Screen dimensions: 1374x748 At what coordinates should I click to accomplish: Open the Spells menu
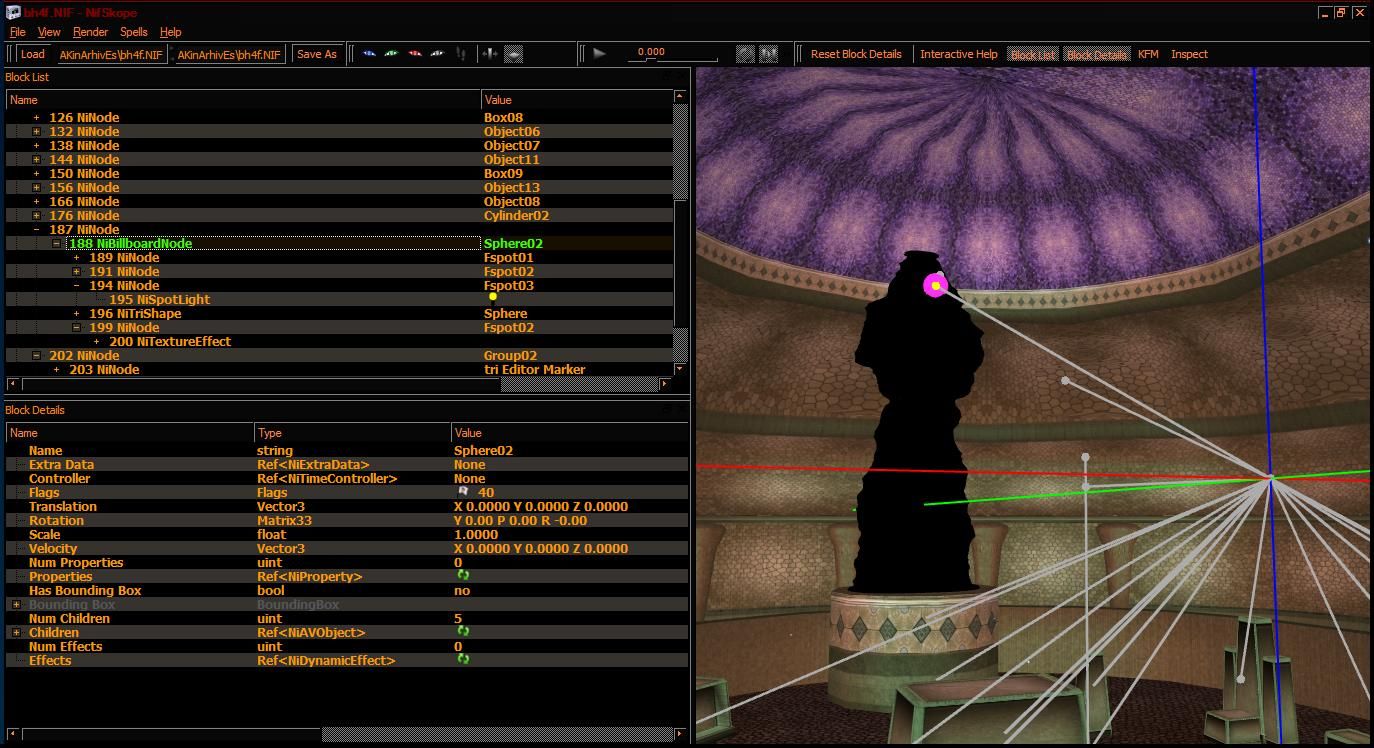pyautogui.click(x=133, y=32)
